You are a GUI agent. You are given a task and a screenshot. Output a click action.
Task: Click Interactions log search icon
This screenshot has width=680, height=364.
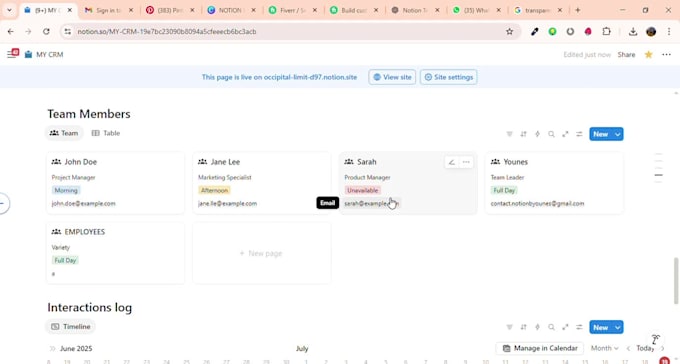click(x=551, y=327)
